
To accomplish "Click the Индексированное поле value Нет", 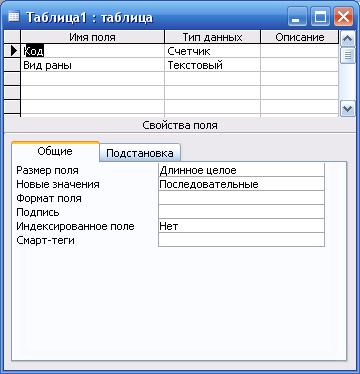I will [241, 226].
